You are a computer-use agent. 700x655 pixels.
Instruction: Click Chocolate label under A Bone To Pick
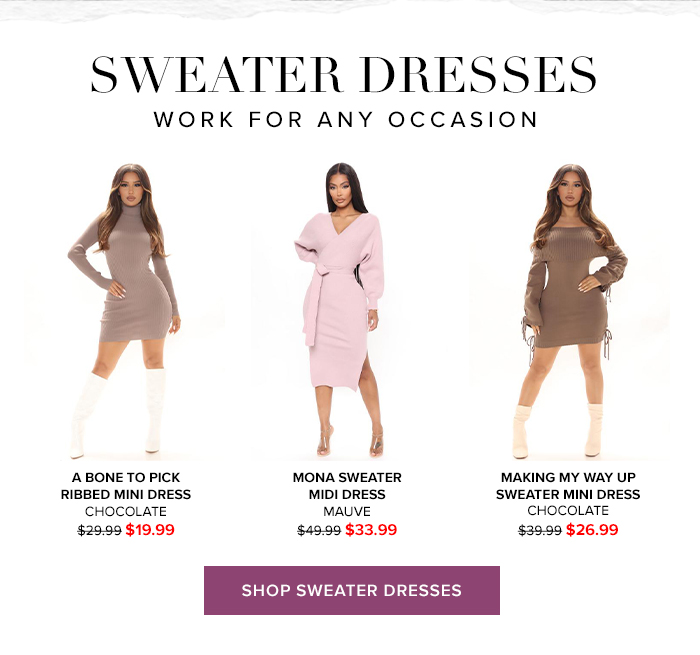pyautogui.click(x=125, y=511)
